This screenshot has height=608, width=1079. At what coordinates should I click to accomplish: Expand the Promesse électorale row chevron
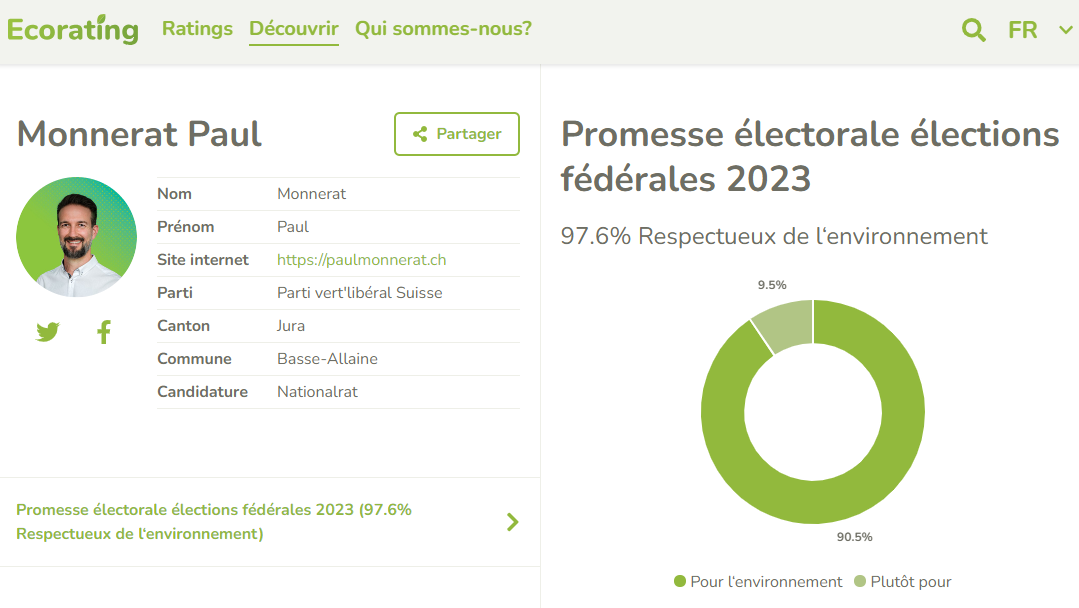(513, 521)
